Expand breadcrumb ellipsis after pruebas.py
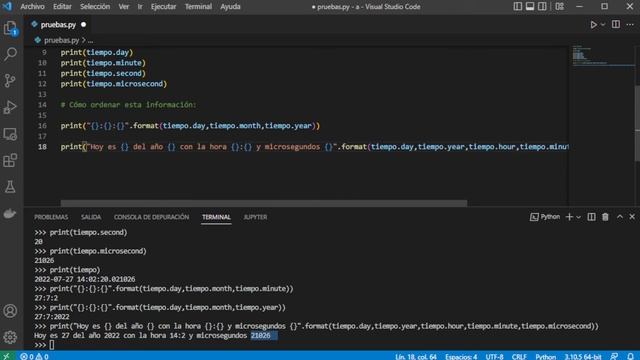The image size is (640, 360). pos(90,40)
